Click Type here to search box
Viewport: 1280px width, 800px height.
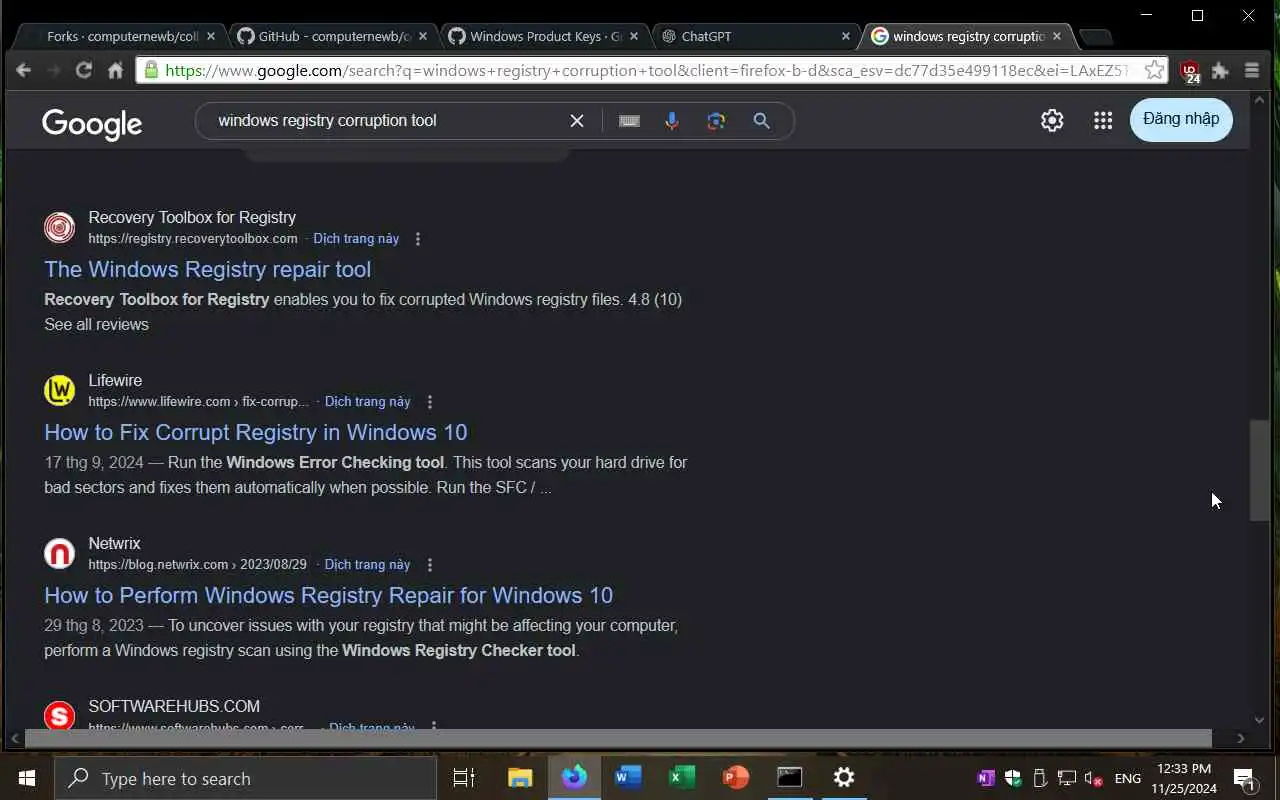pos(245,778)
